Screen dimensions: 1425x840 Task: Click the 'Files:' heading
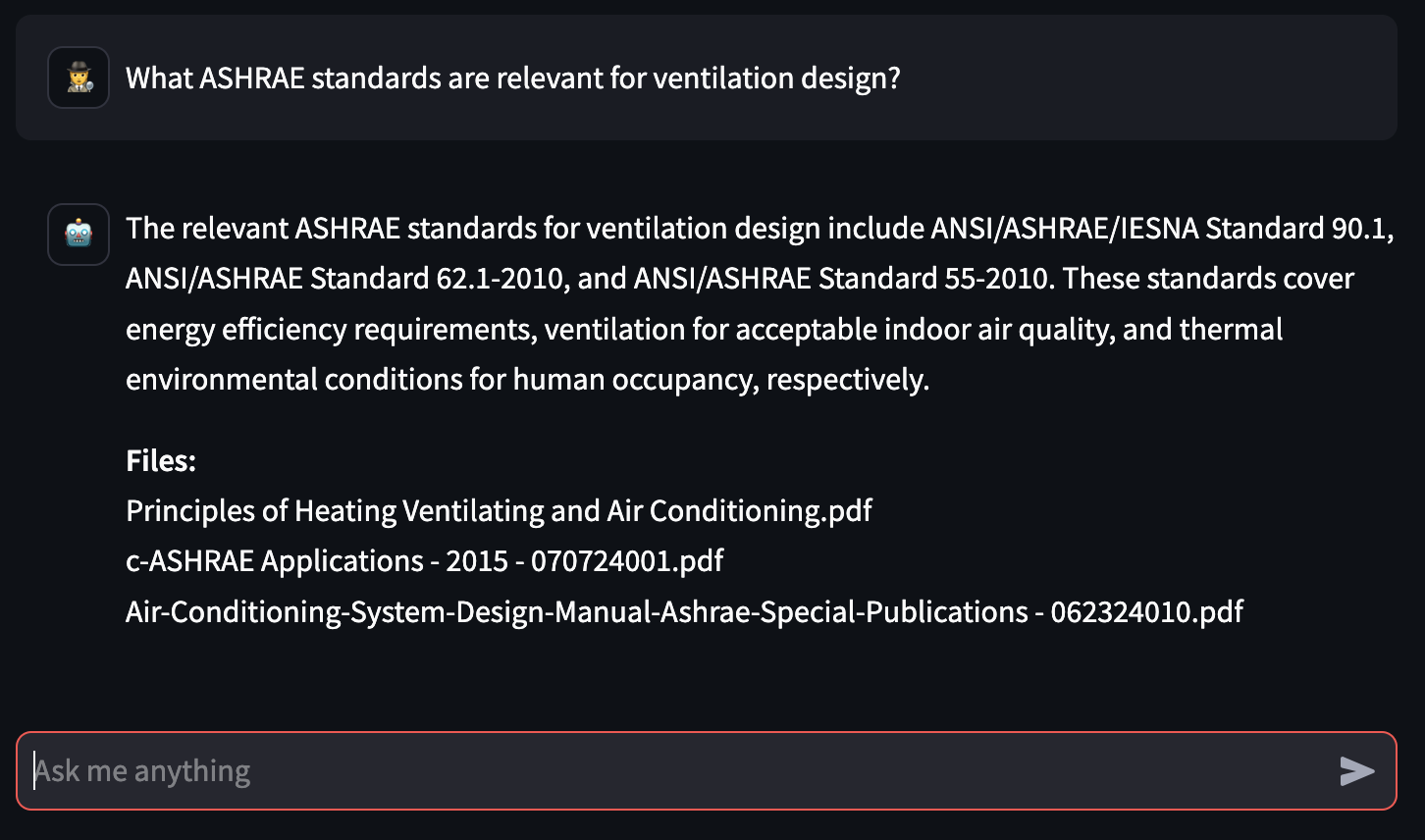coord(161,461)
